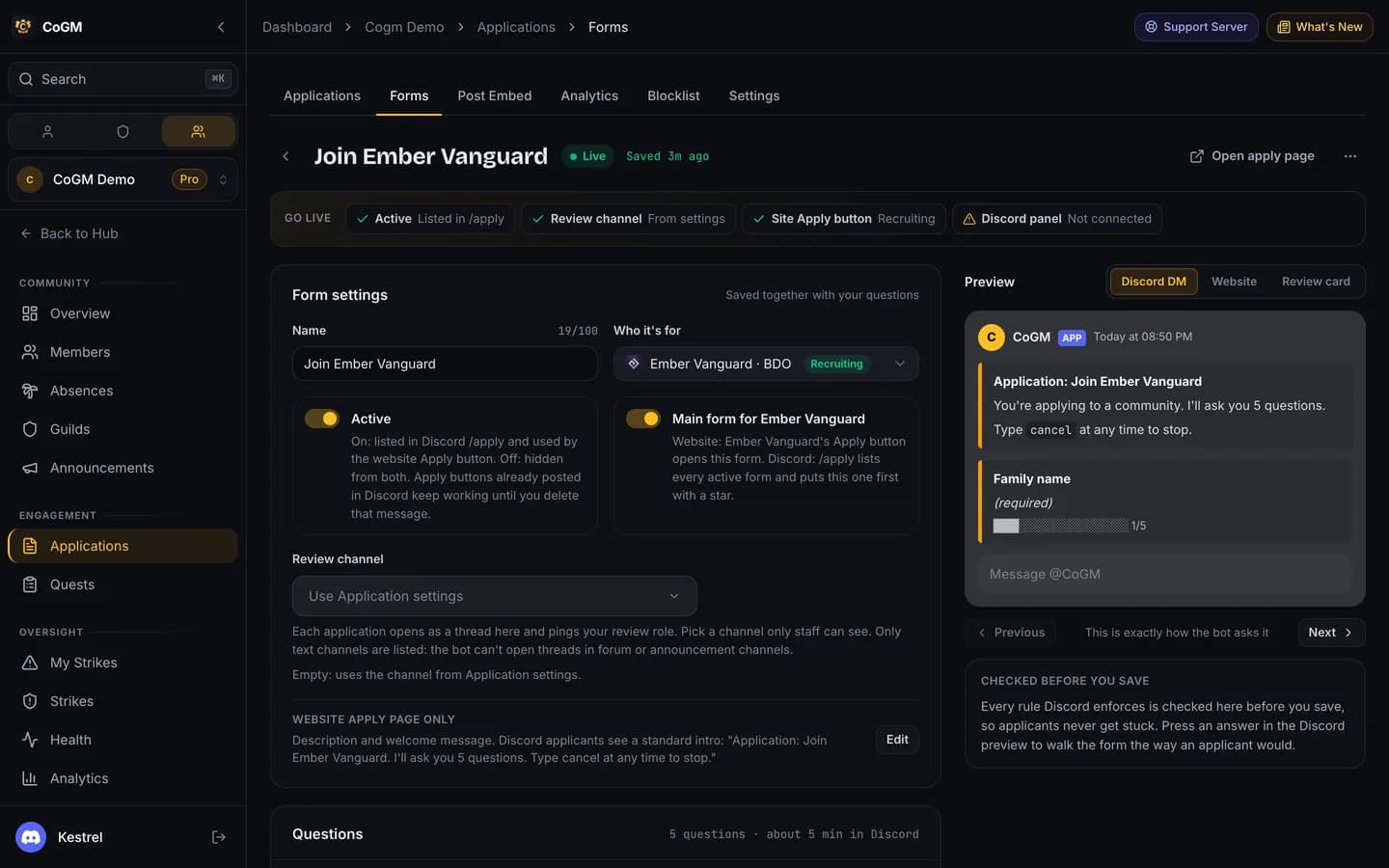Click the Discord avatar icon next to Kestrel
Image resolution: width=1389 pixels, height=868 pixels.
(31, 837)
